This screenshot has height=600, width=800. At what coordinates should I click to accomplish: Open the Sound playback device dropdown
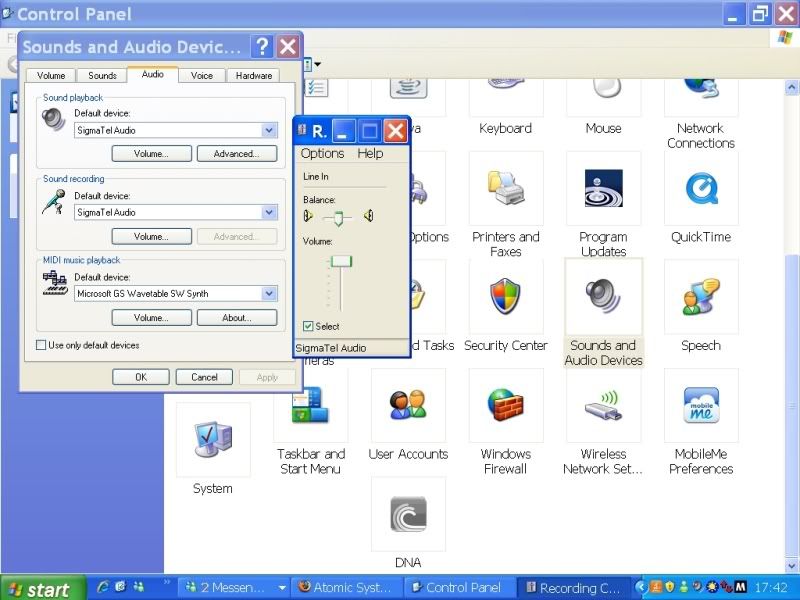tap(268, 130)
